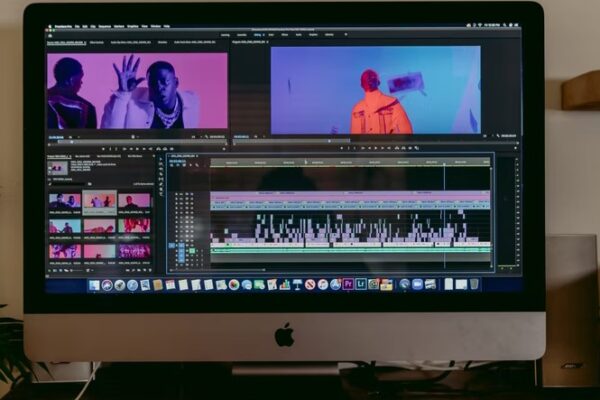Select the Type tool in tools panel
The height and width of the screenshot is (400, 600).
tap(161, 193)
